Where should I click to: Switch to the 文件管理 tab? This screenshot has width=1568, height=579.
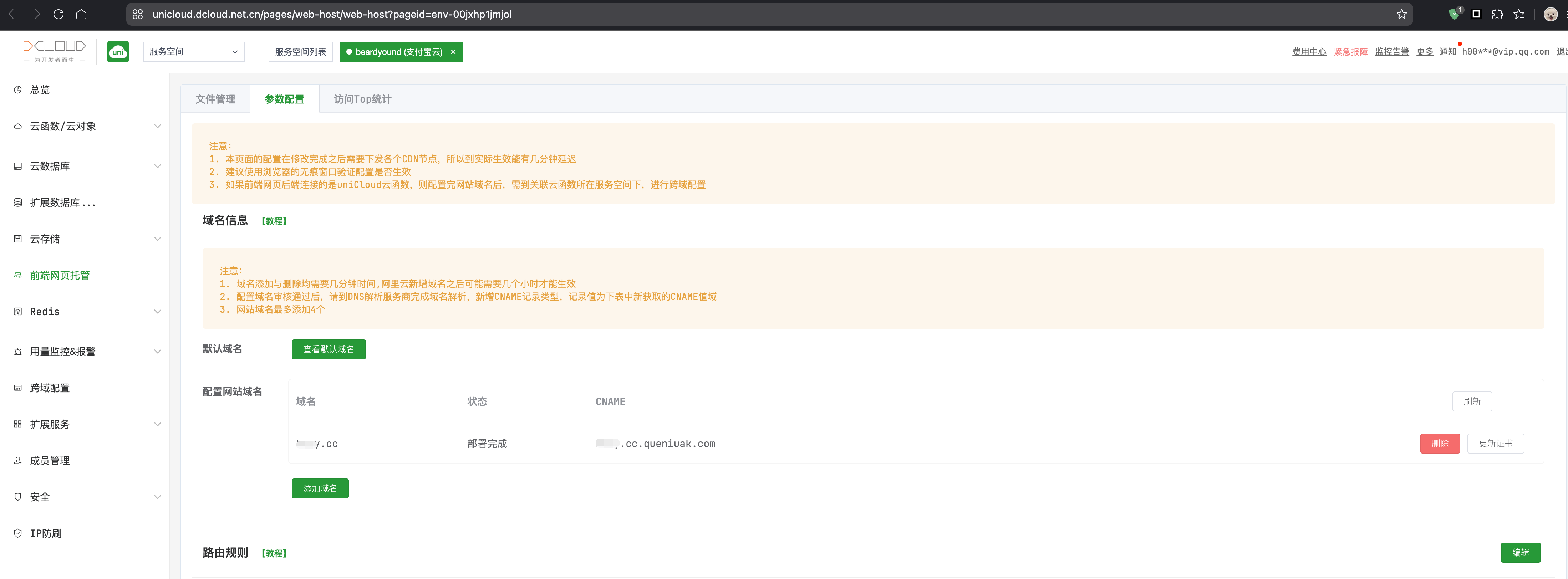(x=215, y=99)
